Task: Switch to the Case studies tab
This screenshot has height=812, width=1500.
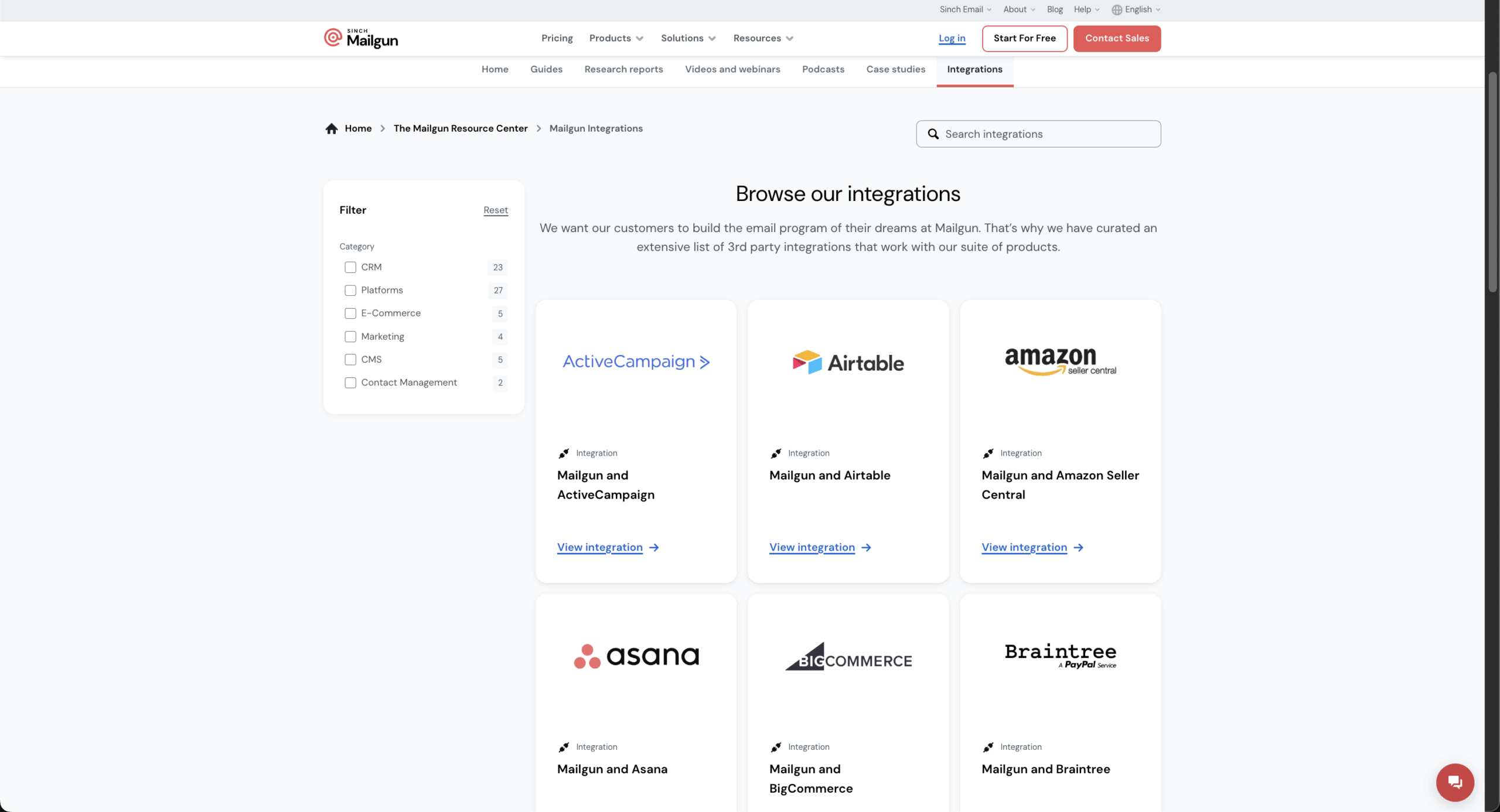Action: (x=895, y=70)
